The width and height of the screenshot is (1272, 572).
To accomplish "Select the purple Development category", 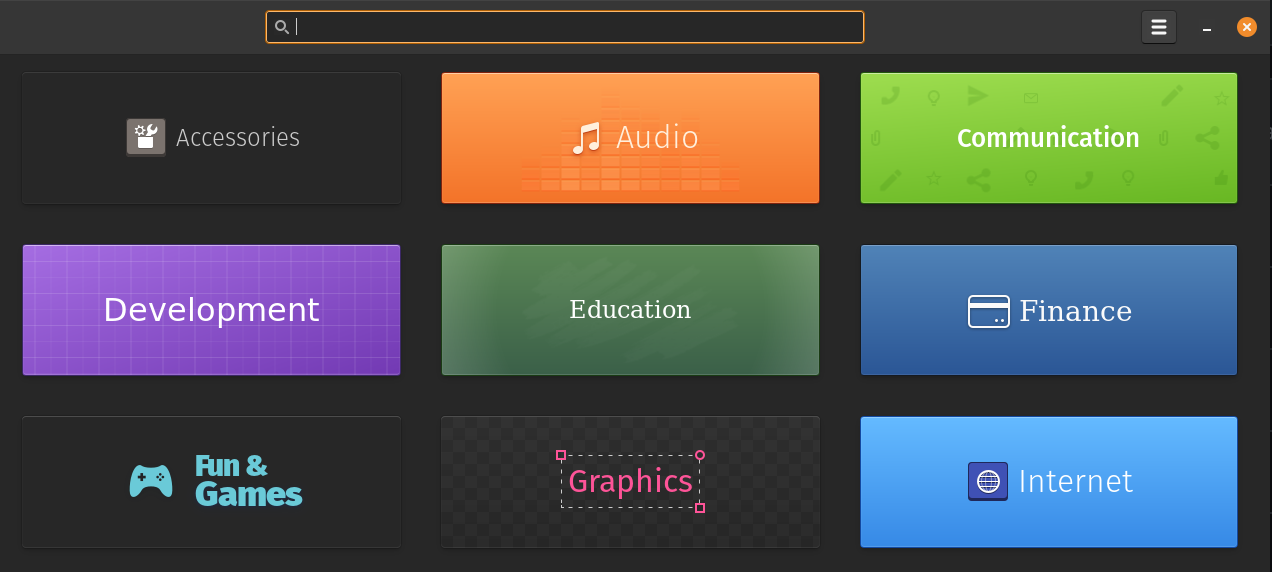I will coord(211,310).
